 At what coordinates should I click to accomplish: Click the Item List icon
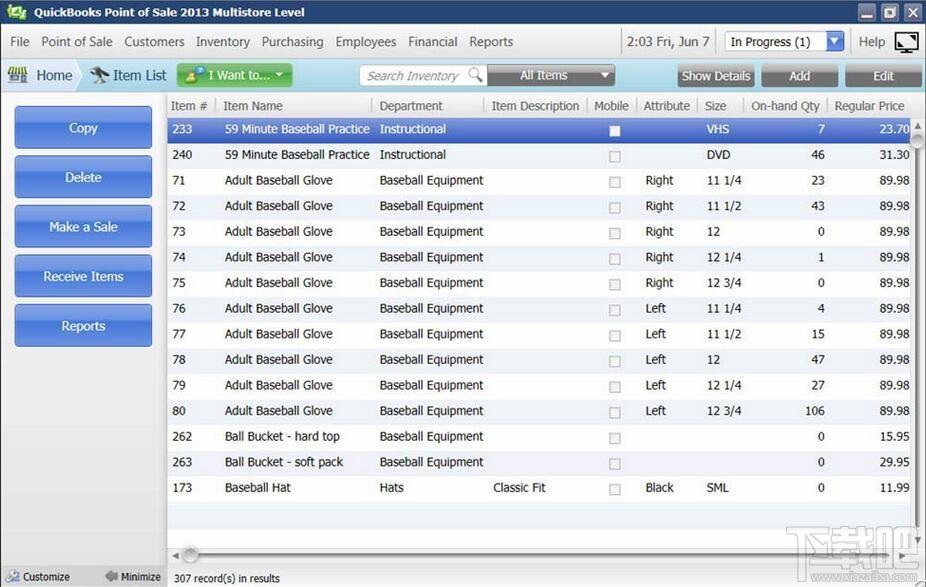click(99, 75)
